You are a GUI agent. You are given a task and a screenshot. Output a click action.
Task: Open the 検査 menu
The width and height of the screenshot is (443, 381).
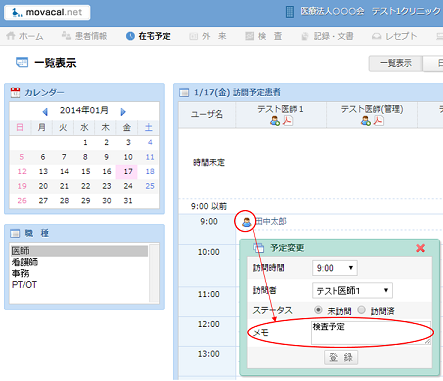(264, 36)
